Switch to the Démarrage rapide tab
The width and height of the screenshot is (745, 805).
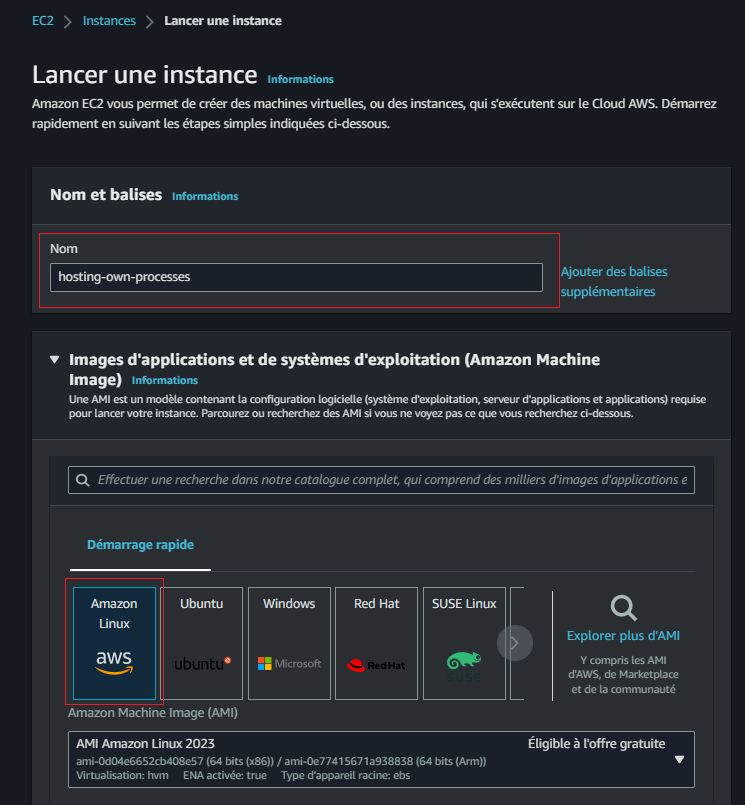[140, 545]
